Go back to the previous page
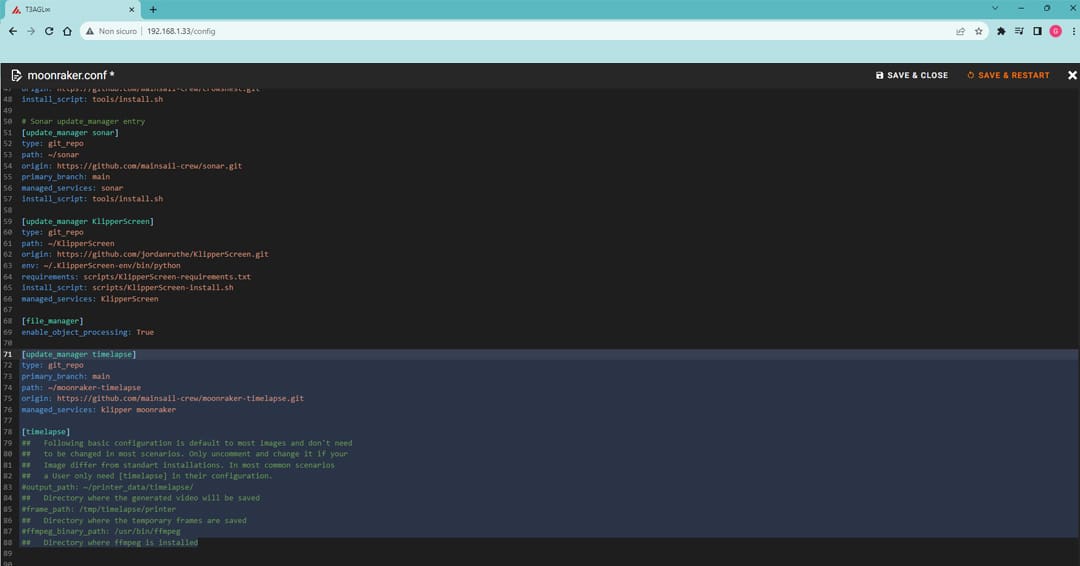The height and width of the screenshot is (566, 1080). tap(12, 31)
